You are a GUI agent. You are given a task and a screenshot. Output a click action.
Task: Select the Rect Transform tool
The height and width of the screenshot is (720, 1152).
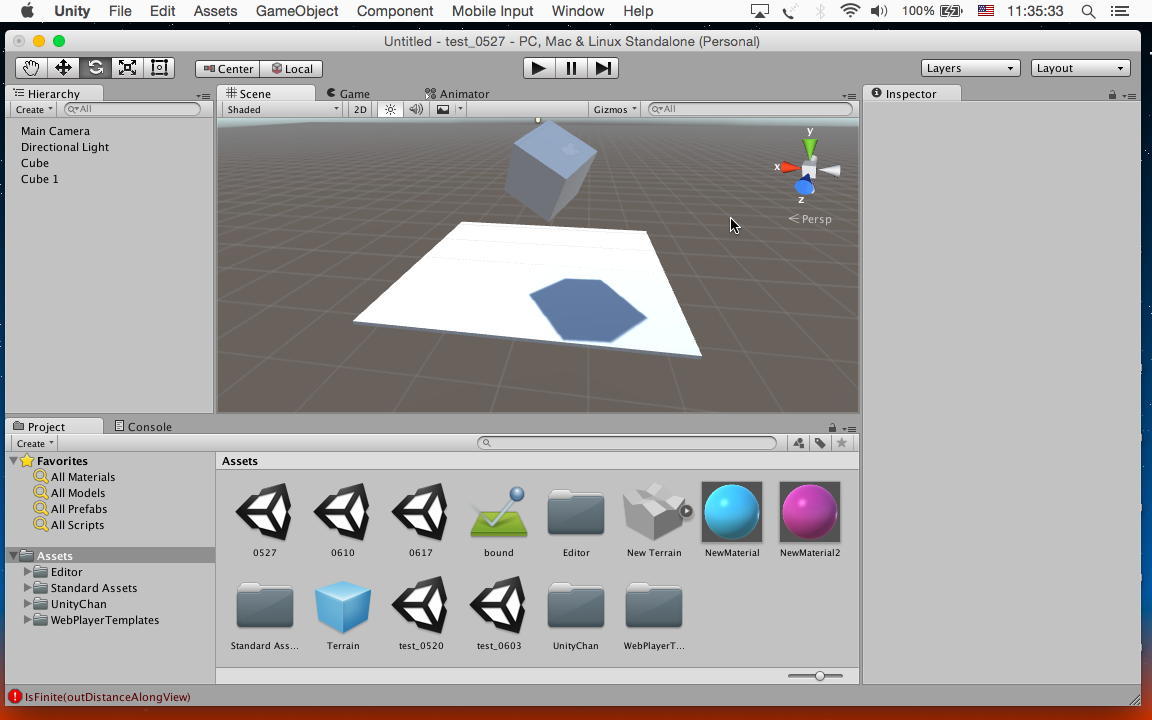pyautogui.click(x=159, y=68)
